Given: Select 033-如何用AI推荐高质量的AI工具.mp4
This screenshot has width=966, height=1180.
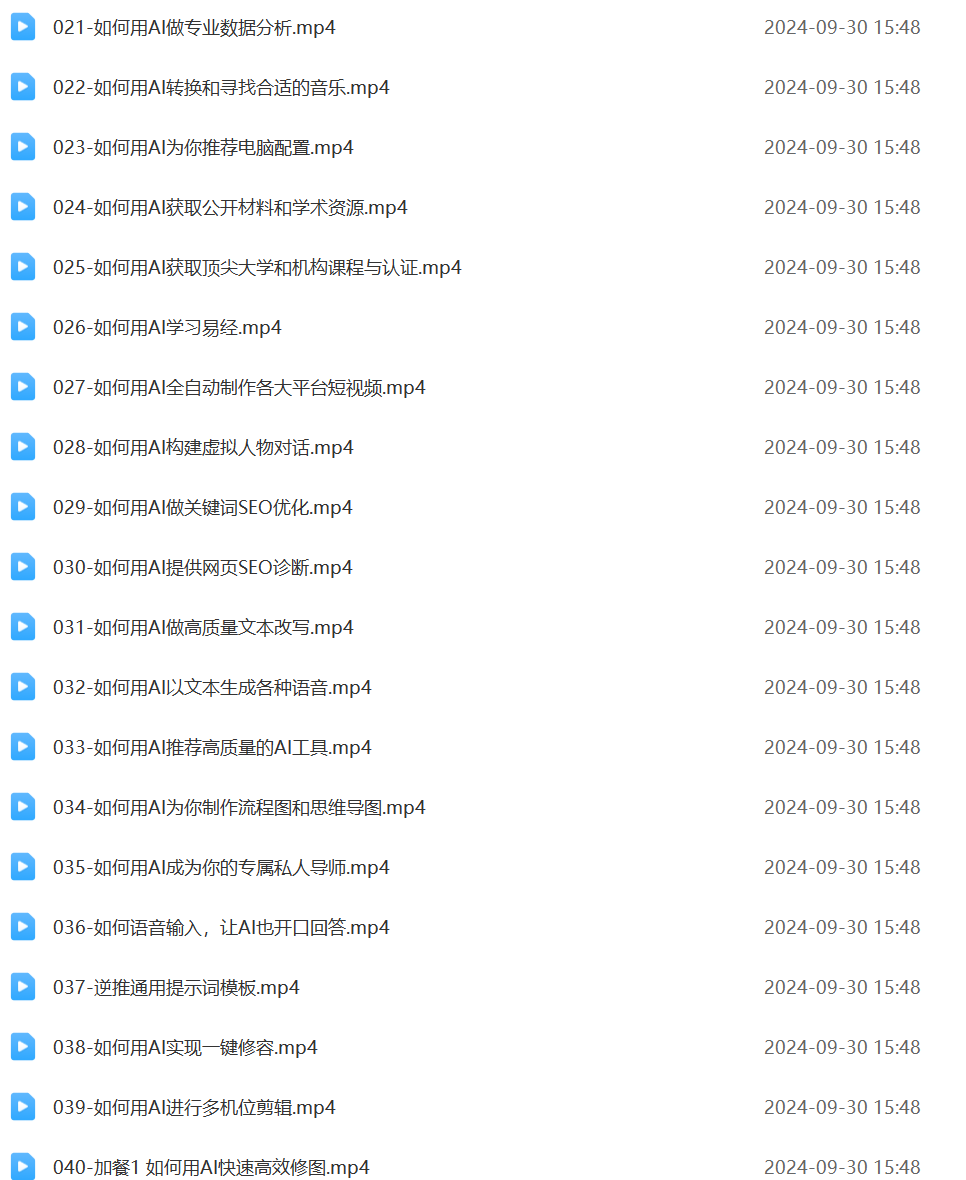Looking at the screenshot, I should click(x=212, y=747).
